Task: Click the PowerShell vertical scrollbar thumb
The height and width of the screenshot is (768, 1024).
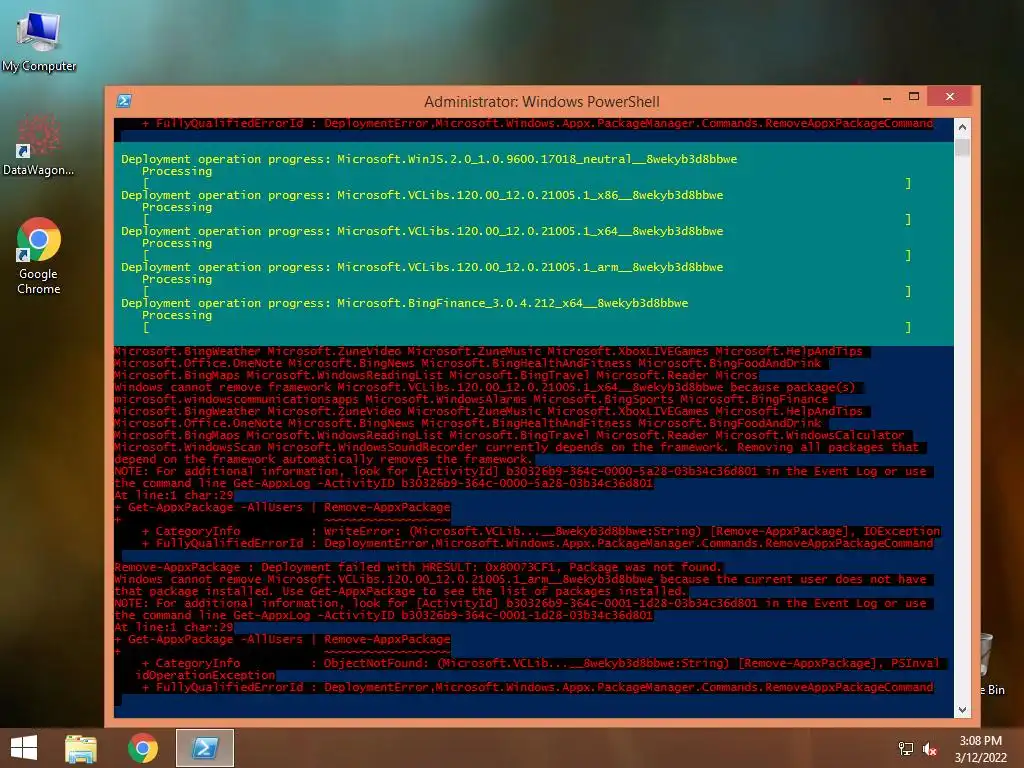Action: coord(962,147)
